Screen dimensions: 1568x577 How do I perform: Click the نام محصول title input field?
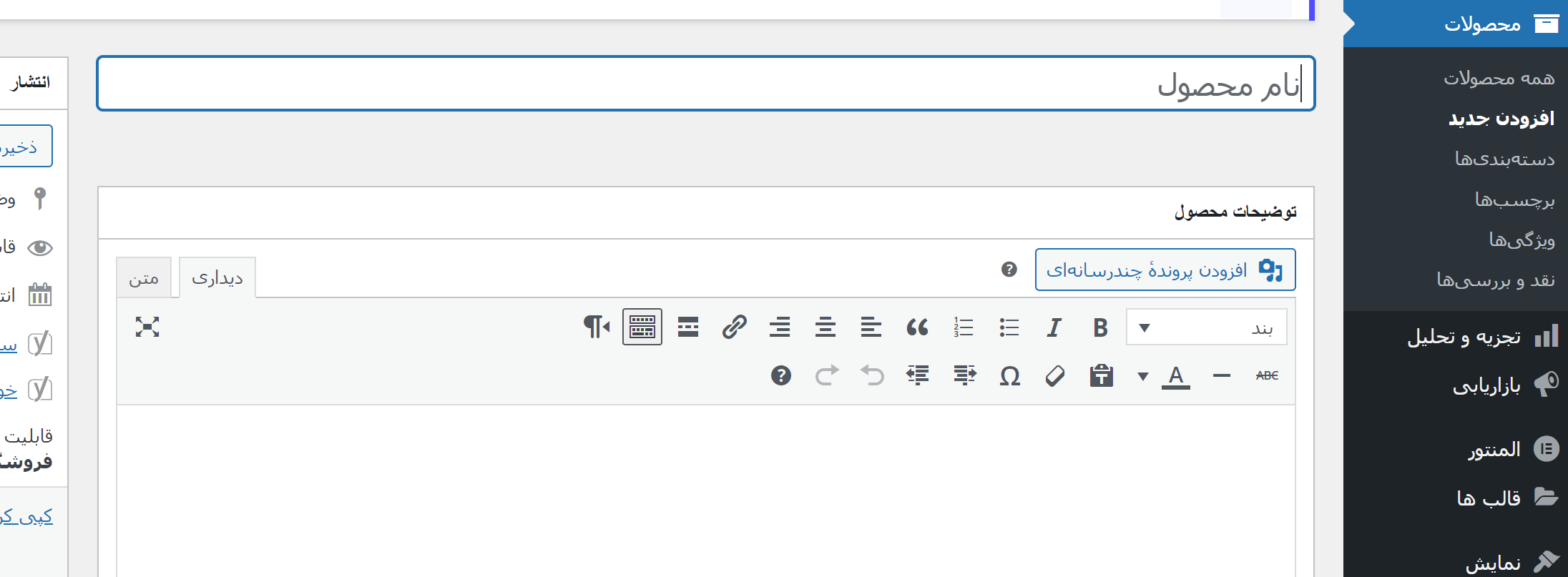[x=706, y=84]
